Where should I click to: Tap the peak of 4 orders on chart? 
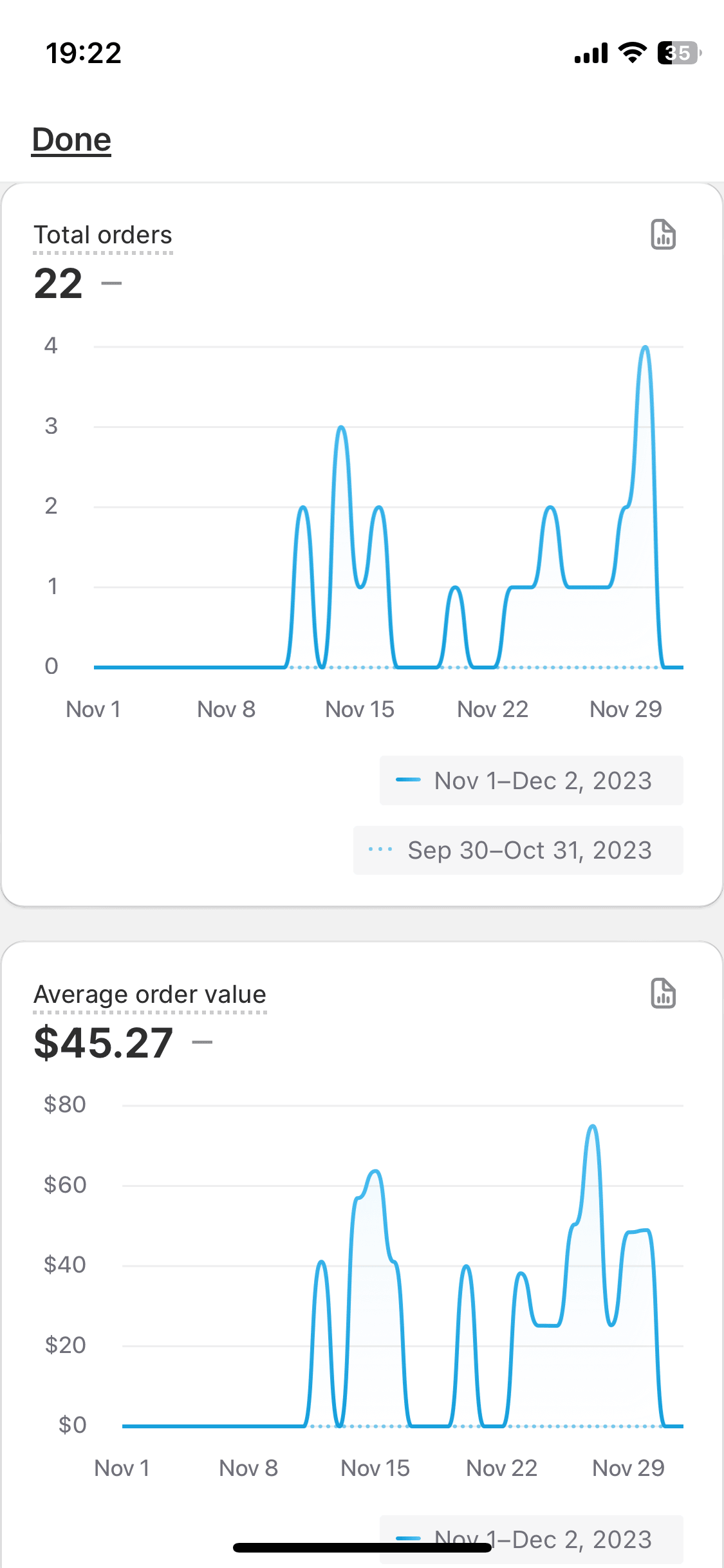645,348
